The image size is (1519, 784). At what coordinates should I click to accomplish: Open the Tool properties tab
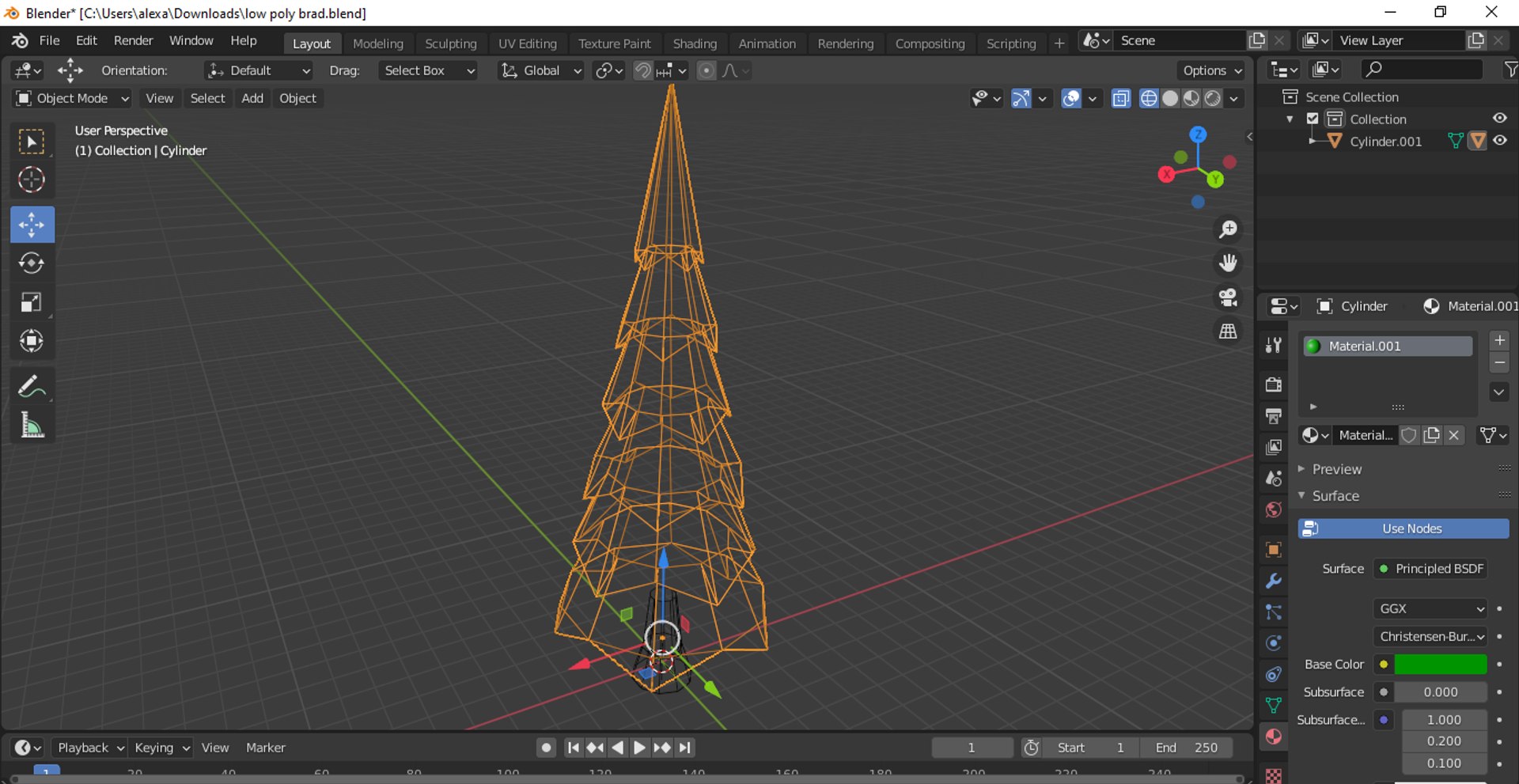[1273, 345]
